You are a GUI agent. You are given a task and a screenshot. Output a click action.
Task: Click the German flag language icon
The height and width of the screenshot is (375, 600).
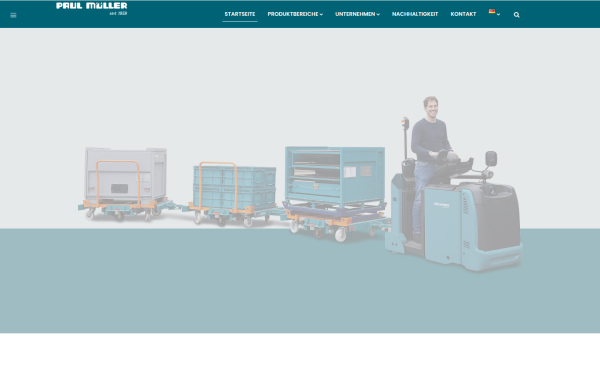tap(492, 11)
